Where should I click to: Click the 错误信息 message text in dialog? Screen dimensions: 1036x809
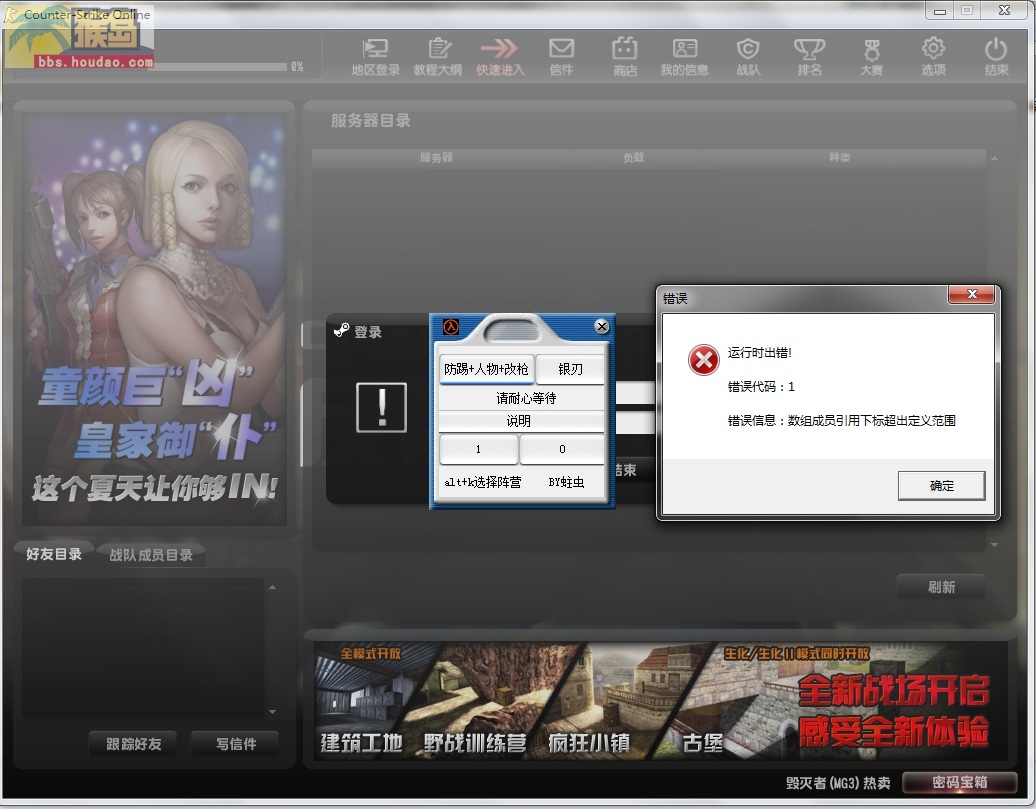point(841,420)
